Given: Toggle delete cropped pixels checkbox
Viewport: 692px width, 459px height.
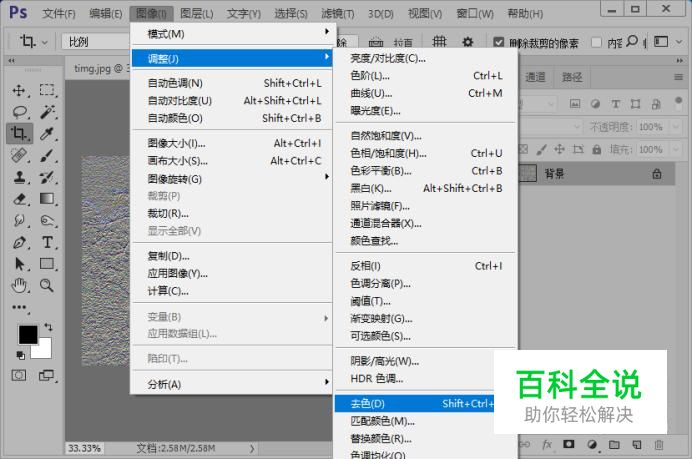Looking at the screenshot, I should tap(499, 42).
